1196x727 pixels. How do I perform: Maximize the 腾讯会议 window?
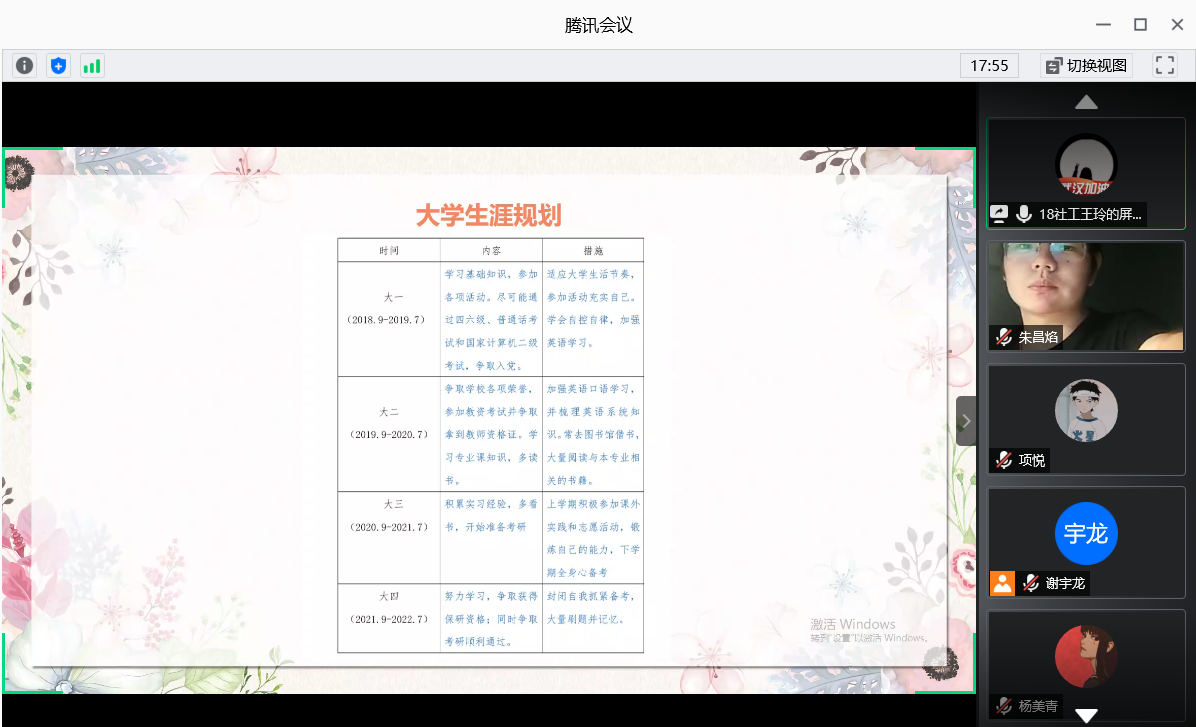coord(1140,25)
